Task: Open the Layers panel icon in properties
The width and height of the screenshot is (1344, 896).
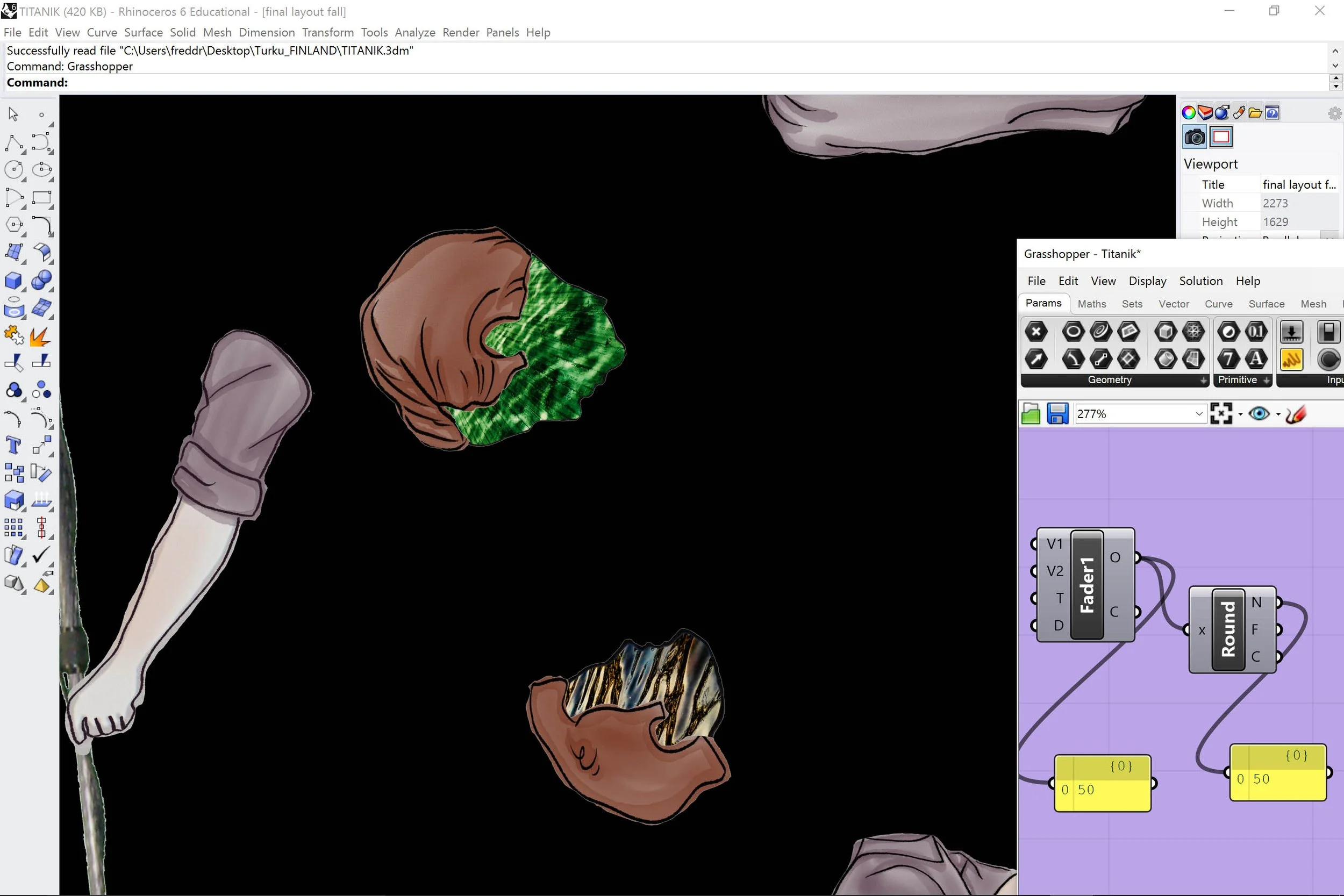Action: click(x=1205, y=112)
